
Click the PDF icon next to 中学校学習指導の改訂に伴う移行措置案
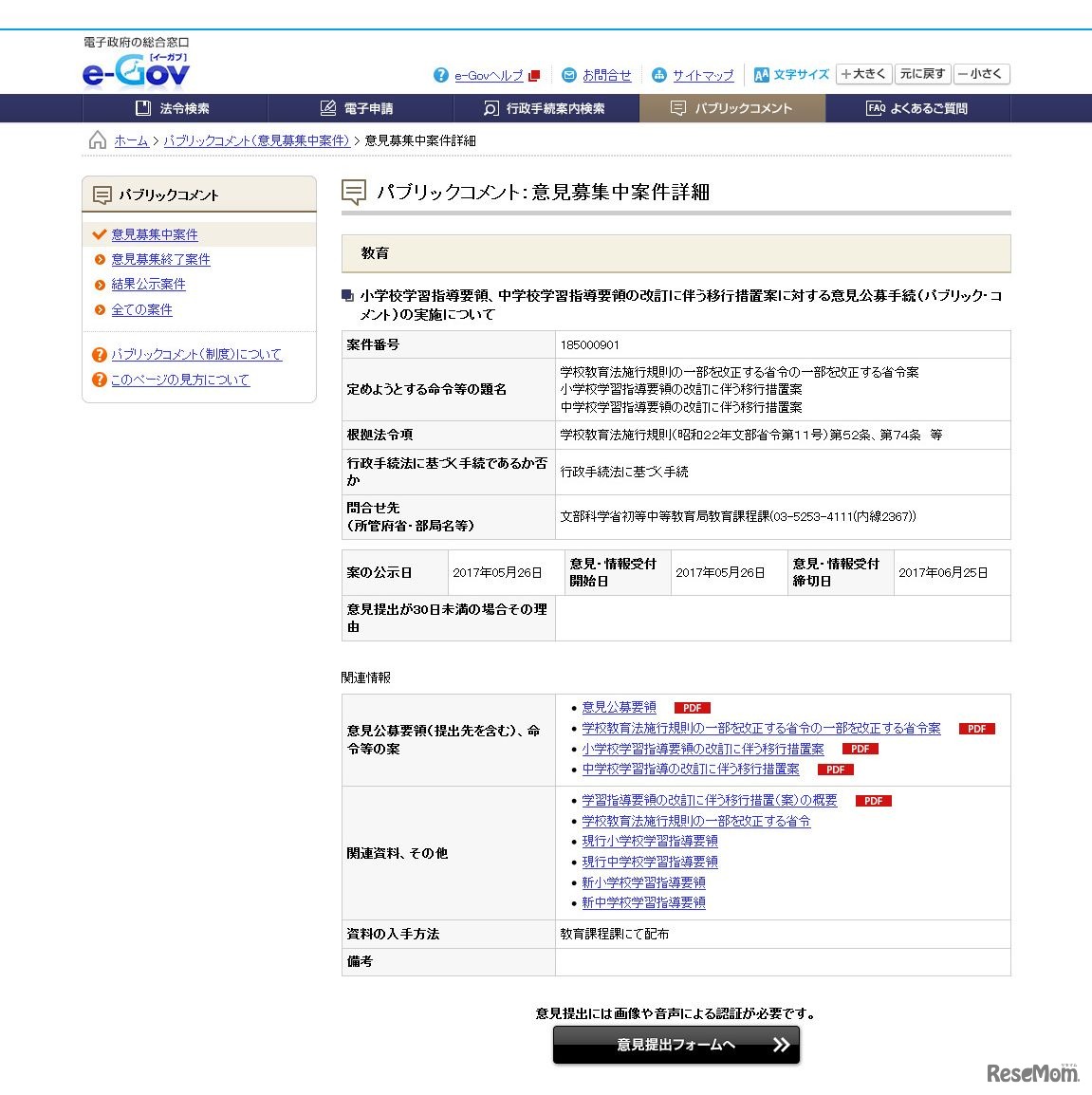(835, 770)
